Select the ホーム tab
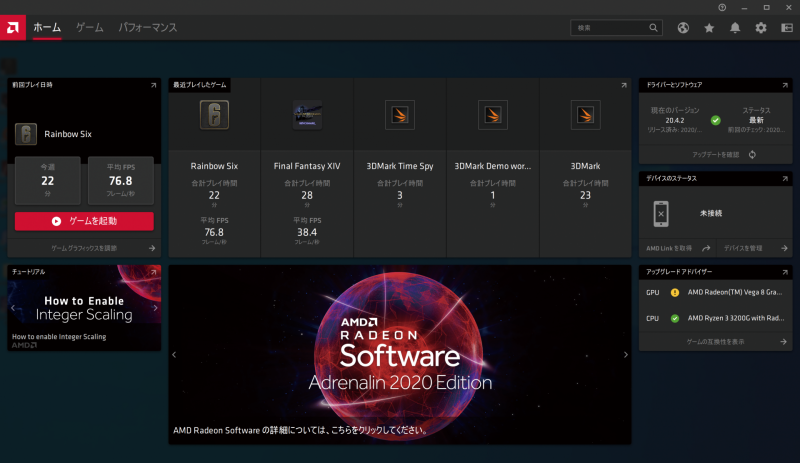Viewport: 800px width, 463px height. [47, 28]
